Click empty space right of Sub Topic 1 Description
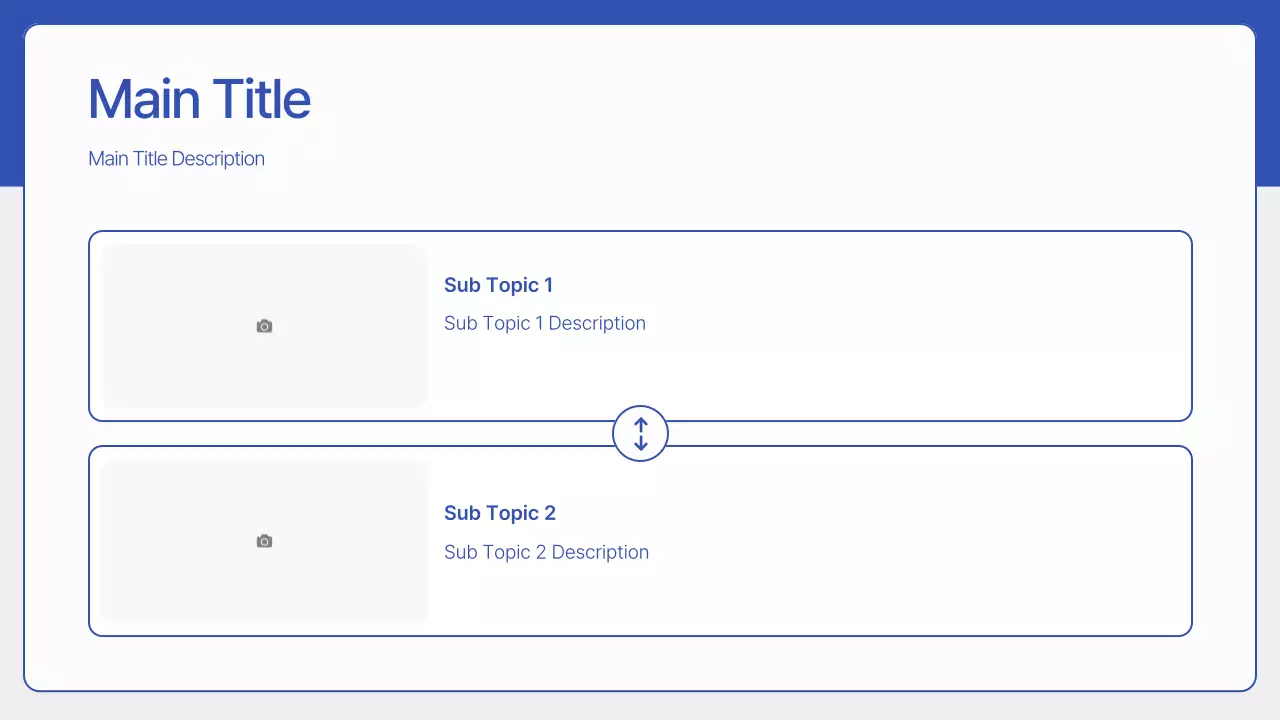The image size is (1280, 720). tap(900, 325)
